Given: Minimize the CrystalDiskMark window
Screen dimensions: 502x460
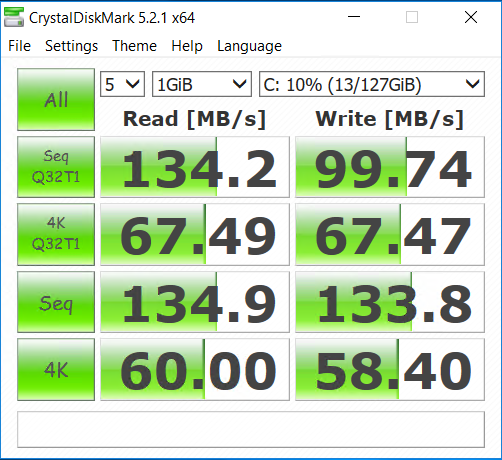Looking at the screenshot, I should pos(354,17).
